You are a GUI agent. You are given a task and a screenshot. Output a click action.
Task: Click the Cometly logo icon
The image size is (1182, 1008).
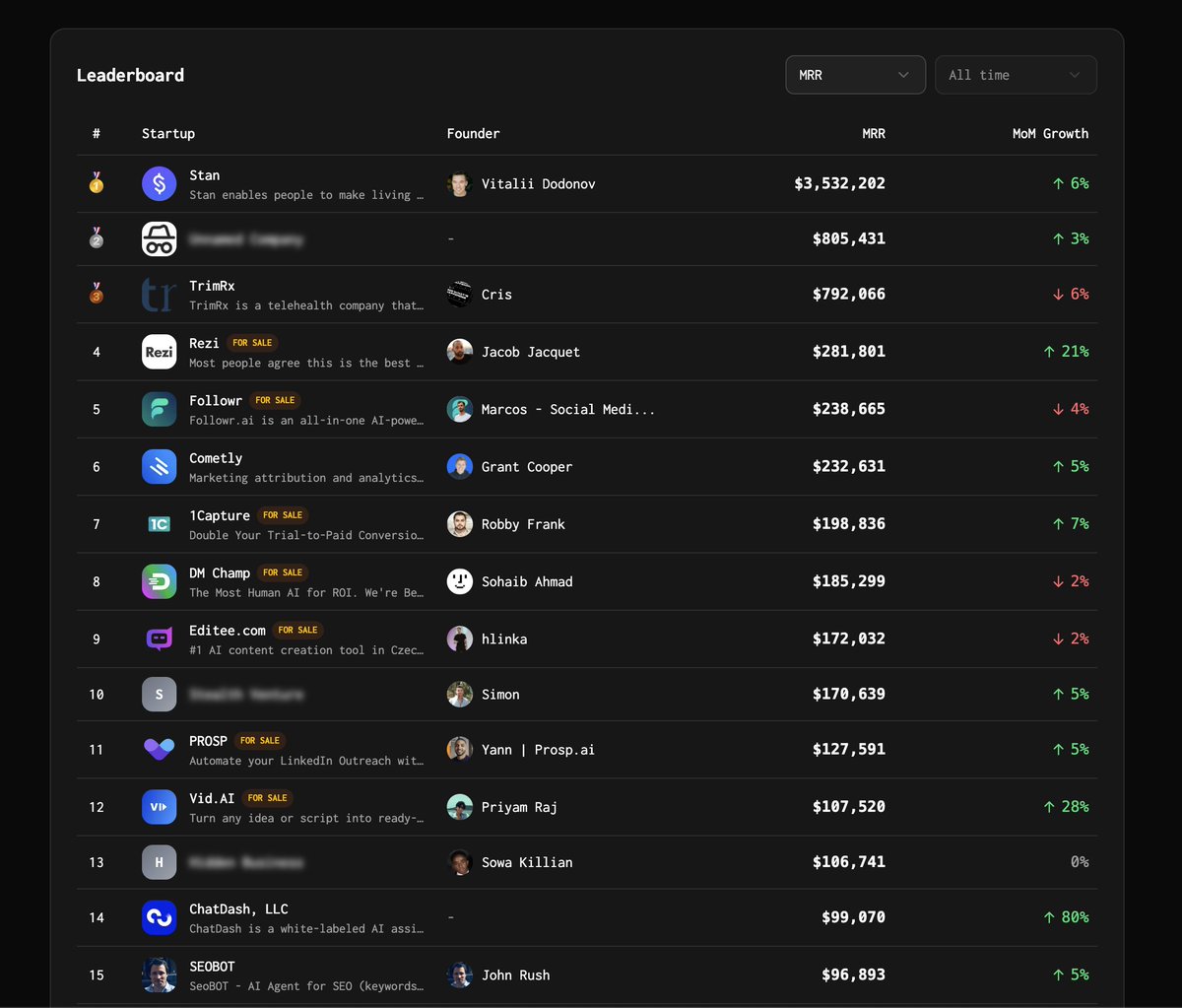click(160, 466)
